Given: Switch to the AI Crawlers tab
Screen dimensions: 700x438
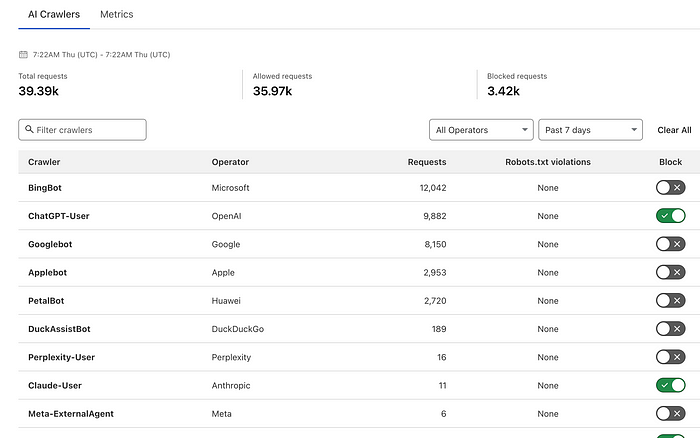Looking at the screenshot, I should [x=54, y=14].
